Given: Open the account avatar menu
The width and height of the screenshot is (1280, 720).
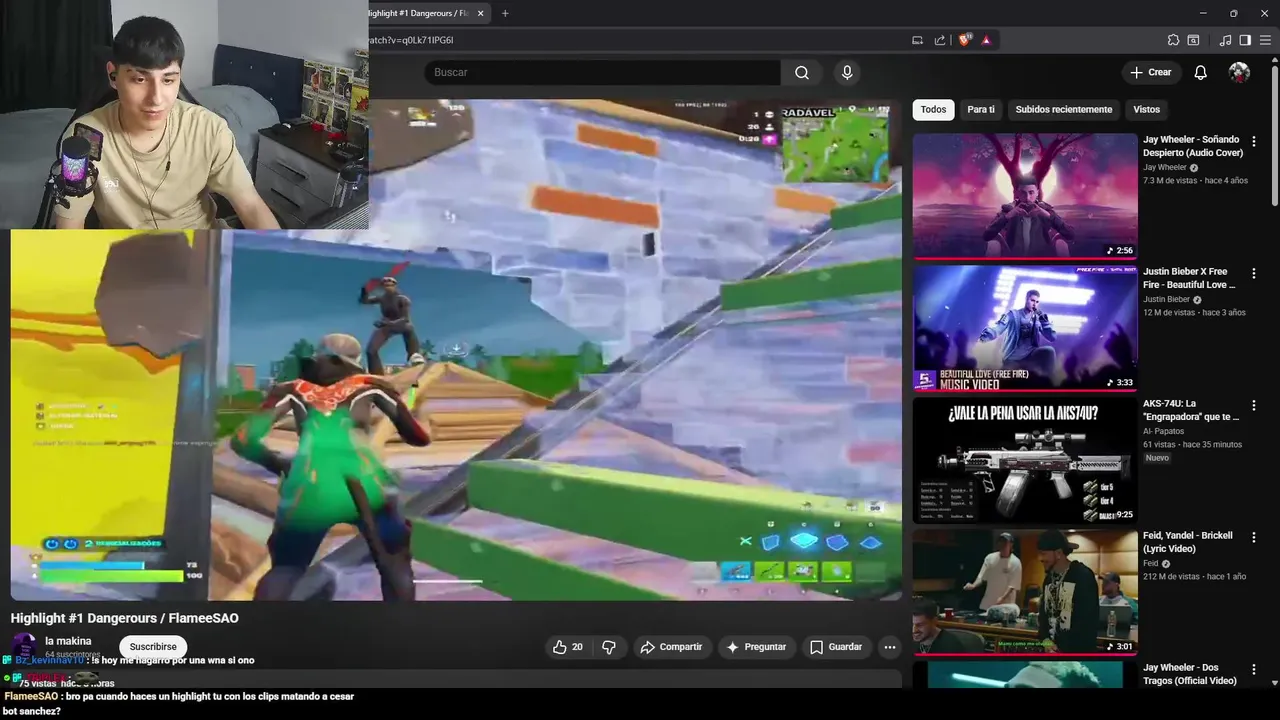Looking at the screenshot, I should (1239, 72).
